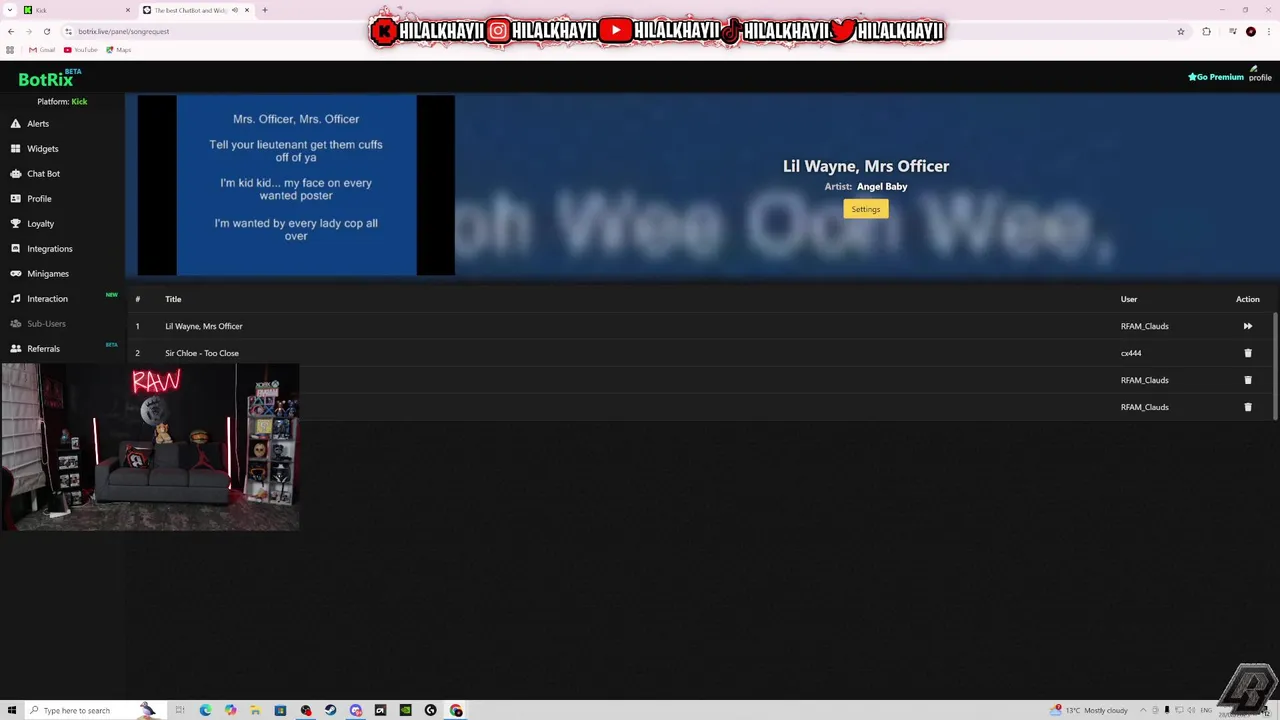Open the NVIDIA app from the taskbar

pyautogui.click(x=405, y=710)
